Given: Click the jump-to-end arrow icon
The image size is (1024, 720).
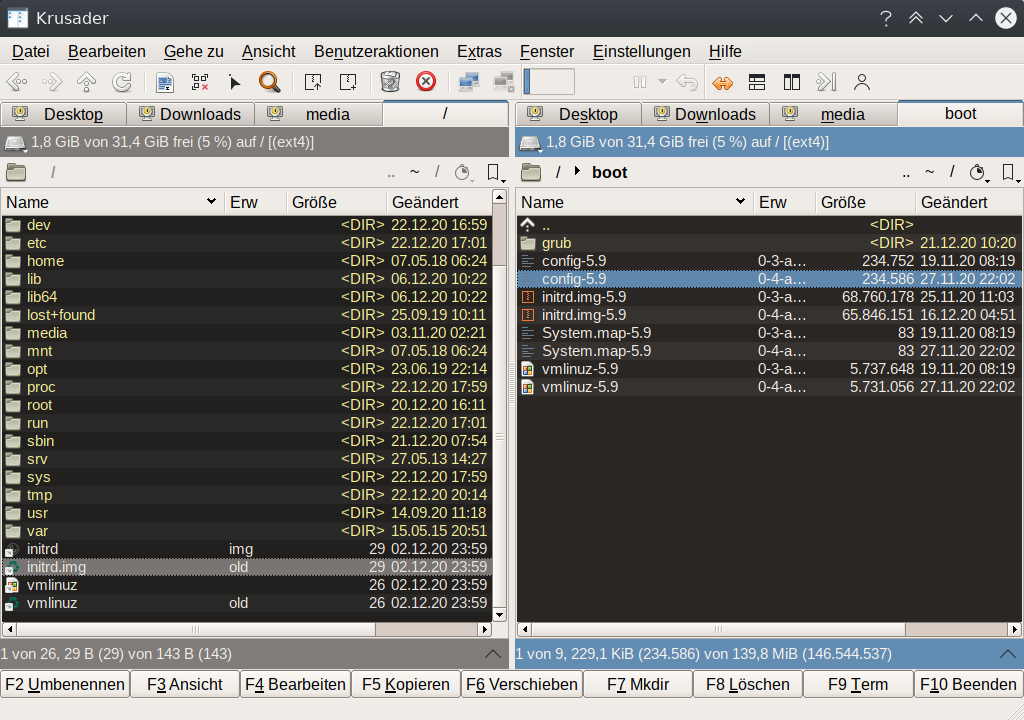Looking at the screenshot, I should click(x=827, y=82).
